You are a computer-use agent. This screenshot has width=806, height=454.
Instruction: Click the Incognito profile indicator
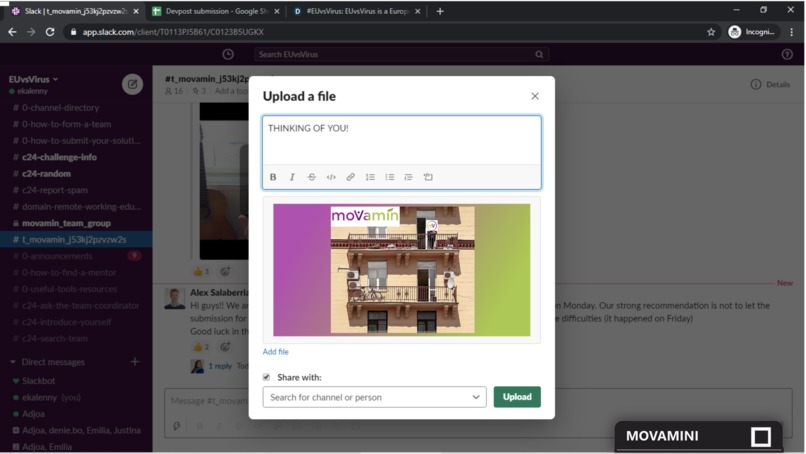(x=752, y=32)
